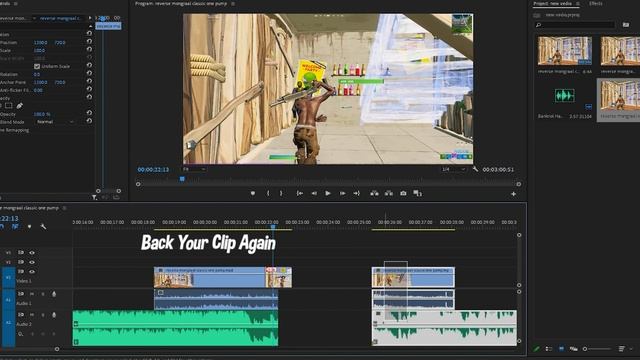Go to Out point in Program monitor

(x=357, y=193)
